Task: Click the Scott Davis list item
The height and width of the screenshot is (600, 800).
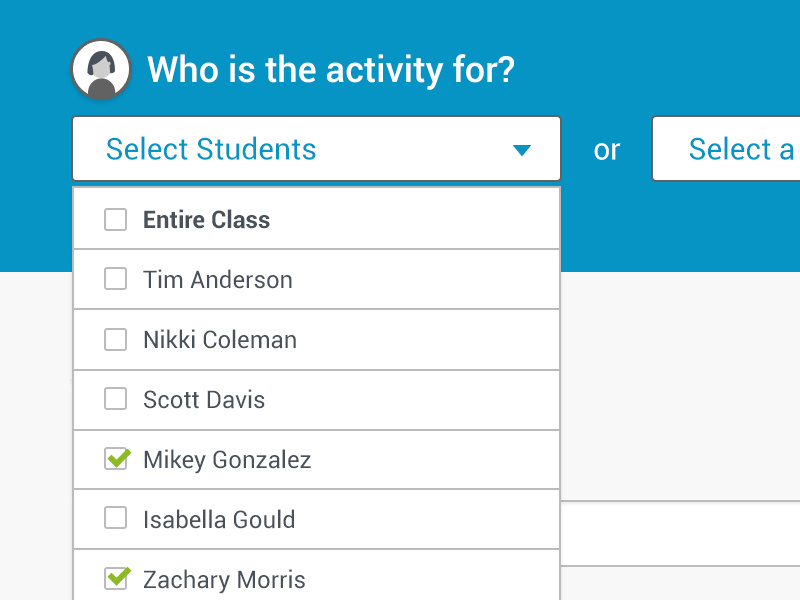Action: pos(300,399)
